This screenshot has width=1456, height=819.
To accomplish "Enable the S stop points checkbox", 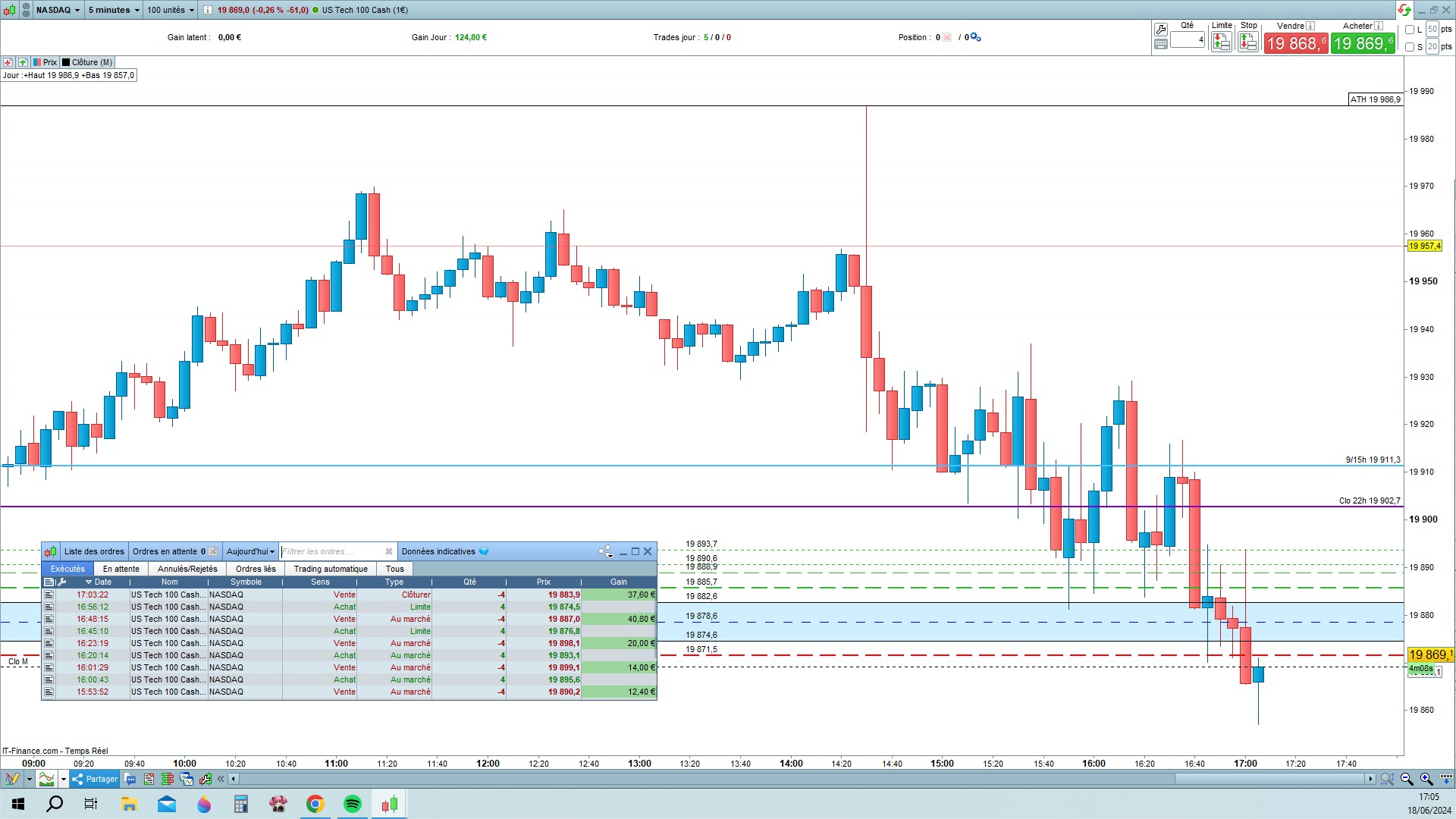I will [1410, 47].
